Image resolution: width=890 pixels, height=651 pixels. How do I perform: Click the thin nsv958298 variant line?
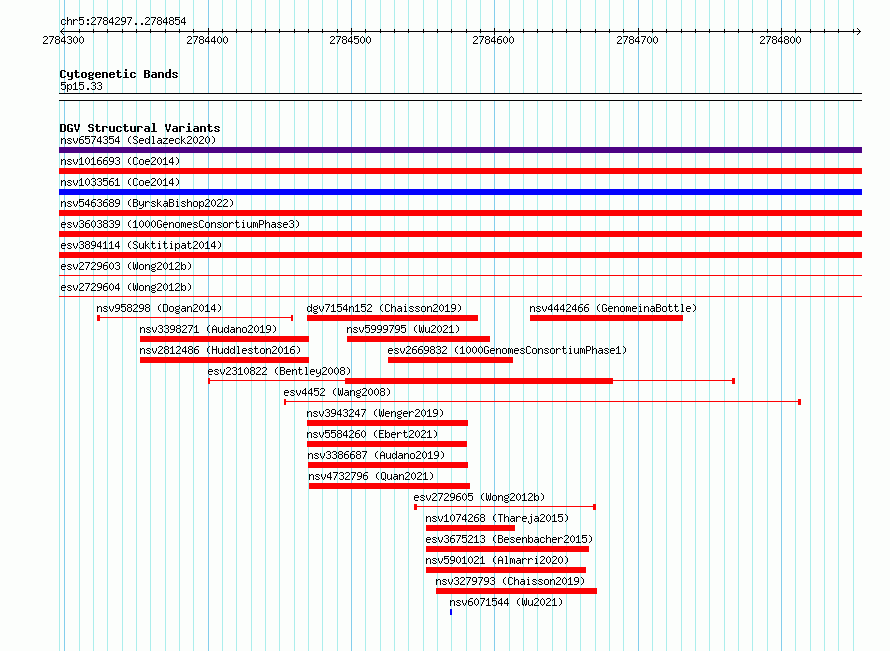click(x=195, y=318)
